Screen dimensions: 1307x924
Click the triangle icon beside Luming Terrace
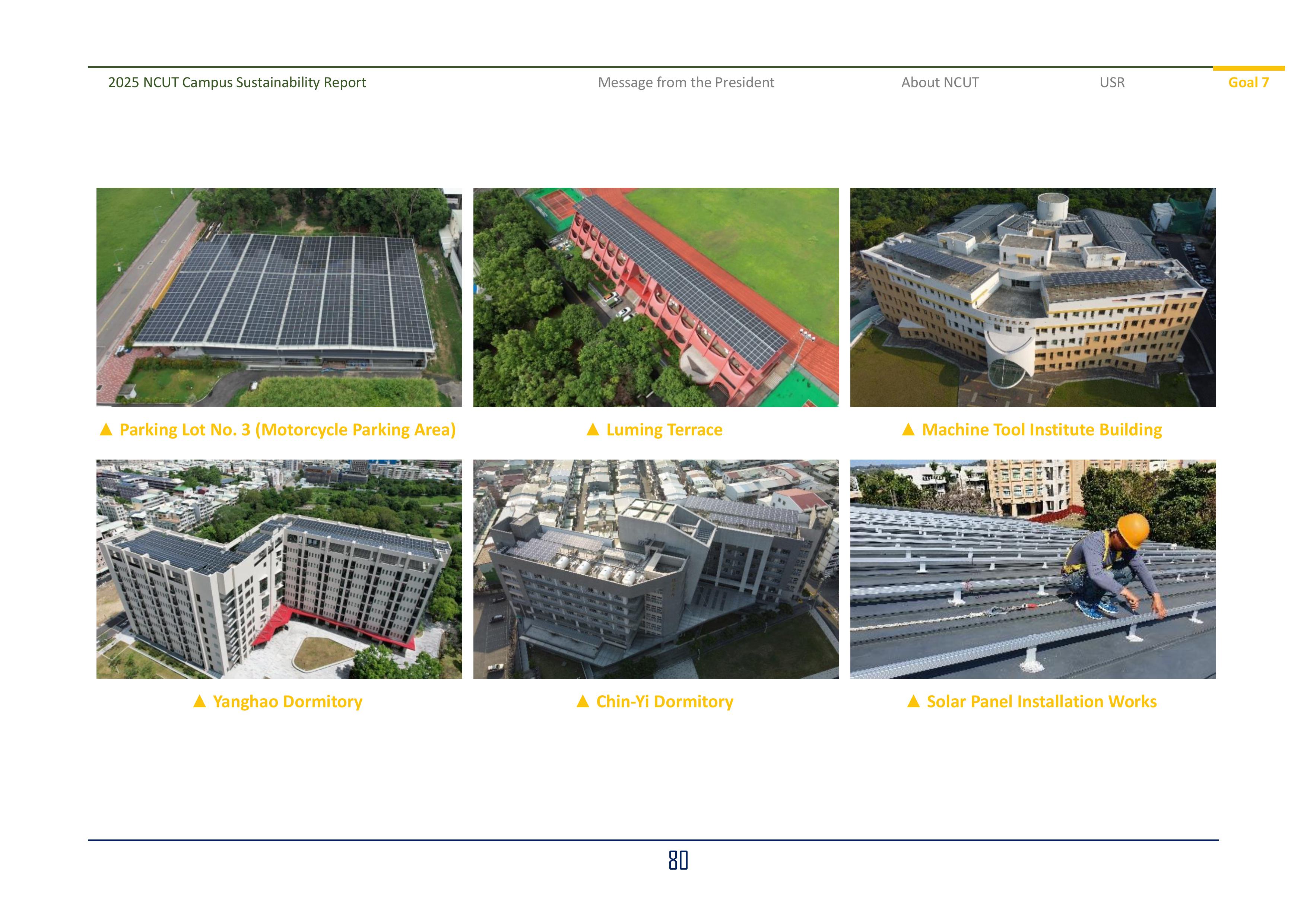(593, 430)
